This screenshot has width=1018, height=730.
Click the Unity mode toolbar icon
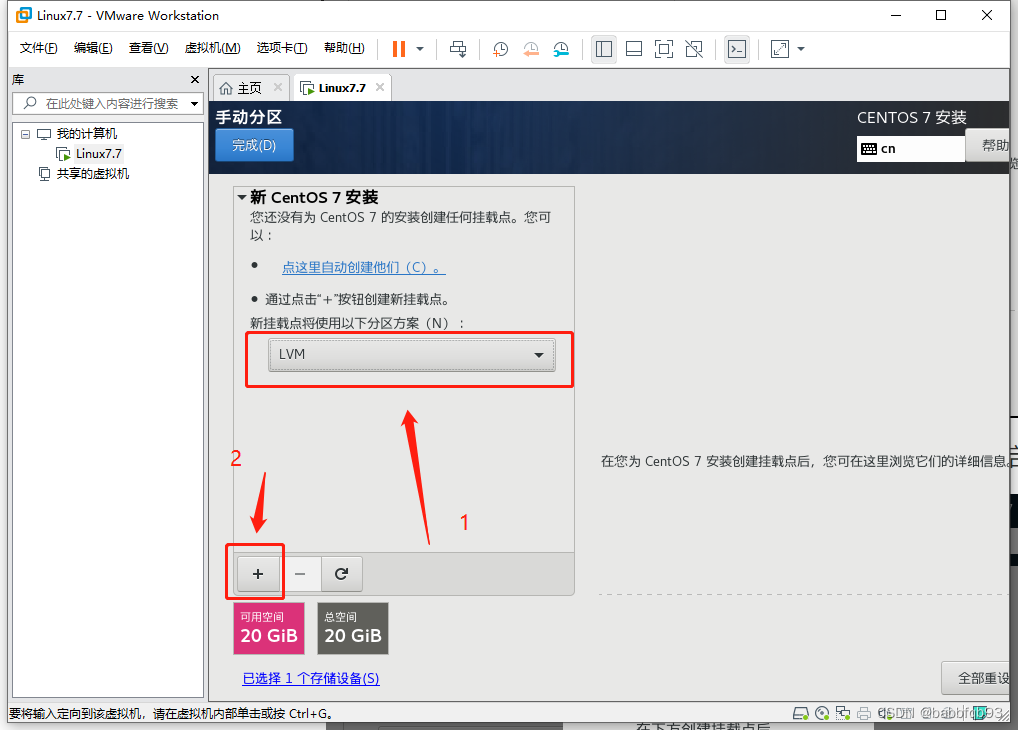tap(694, 49)
